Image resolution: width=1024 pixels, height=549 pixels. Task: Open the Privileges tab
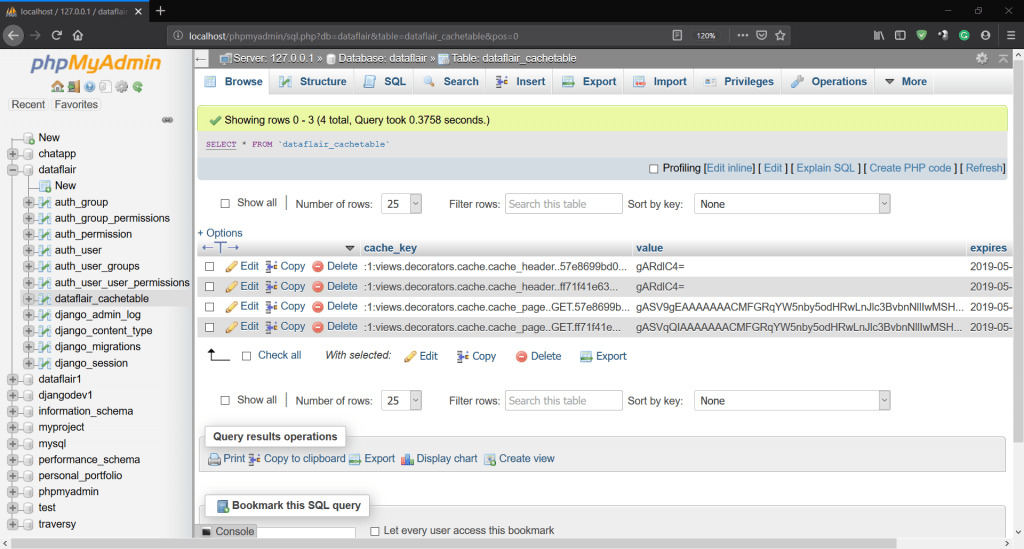pos(739,82)
